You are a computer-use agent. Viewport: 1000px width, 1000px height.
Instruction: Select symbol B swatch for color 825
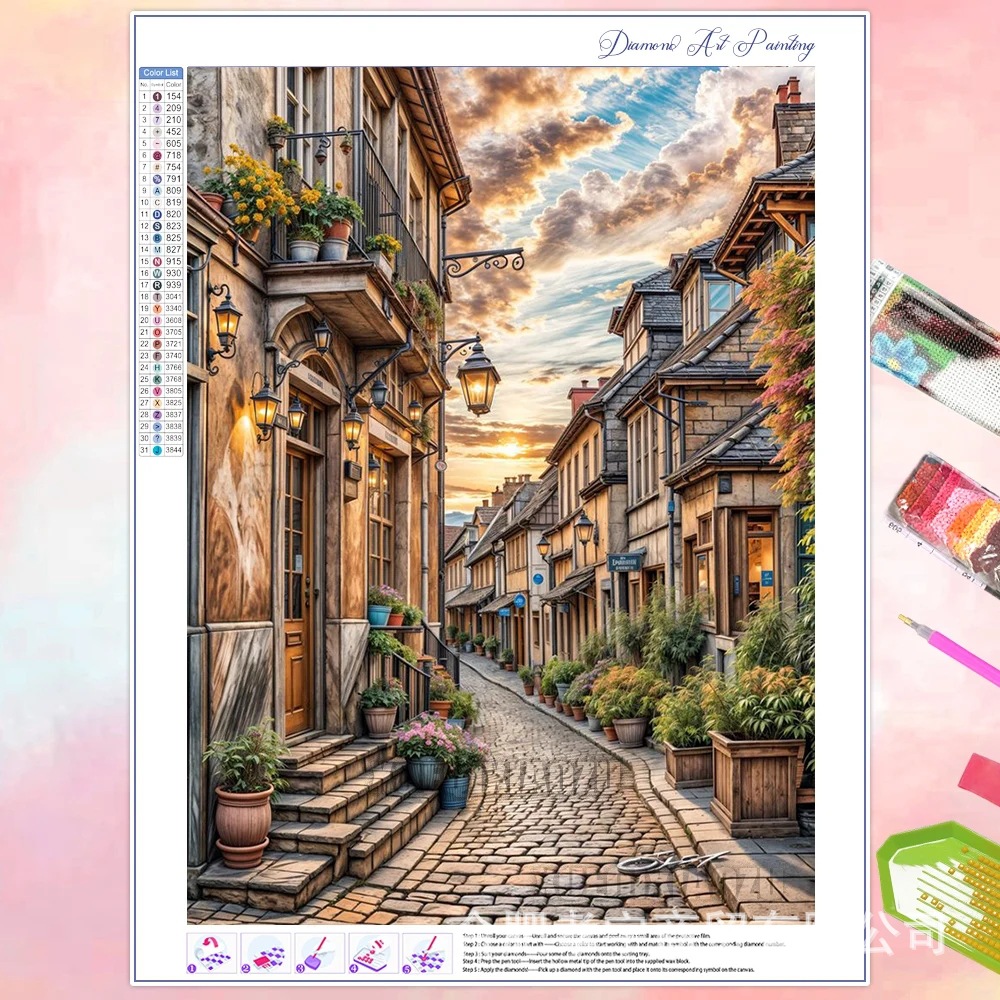[x=157, y=238]
